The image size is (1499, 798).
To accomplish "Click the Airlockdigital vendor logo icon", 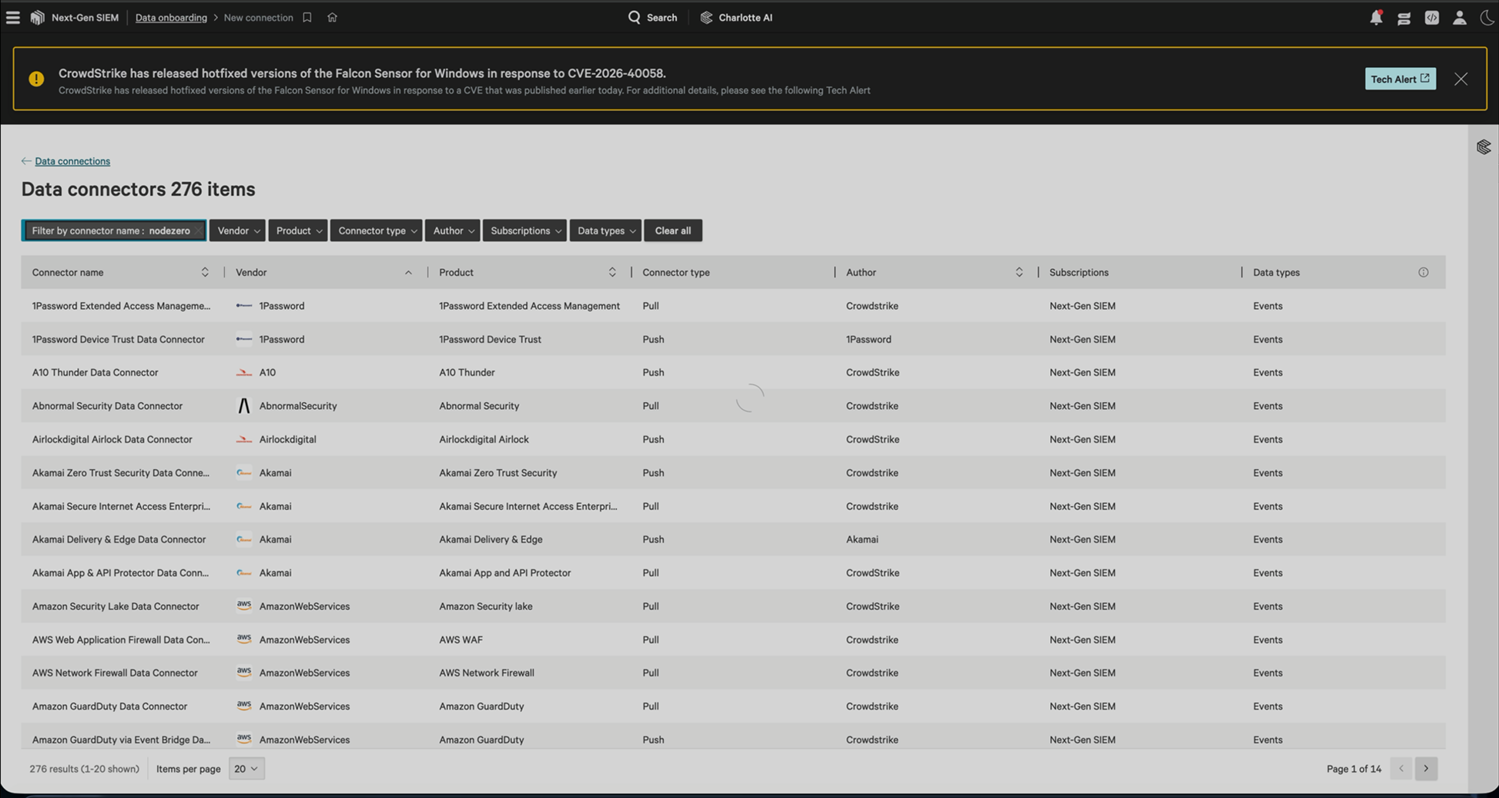I will tap(244, 439).
